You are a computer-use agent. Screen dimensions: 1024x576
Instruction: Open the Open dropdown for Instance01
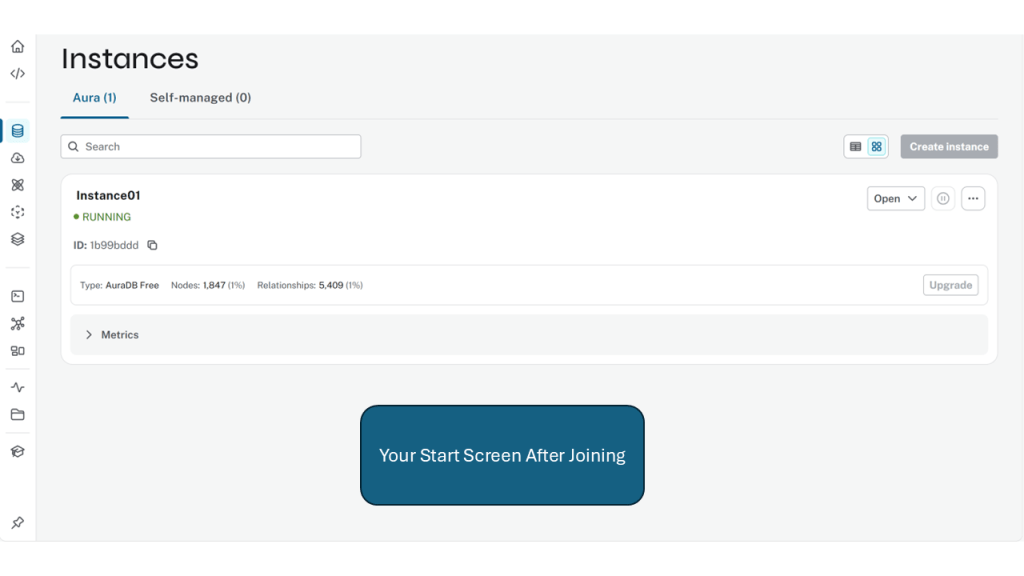(895, 199)
